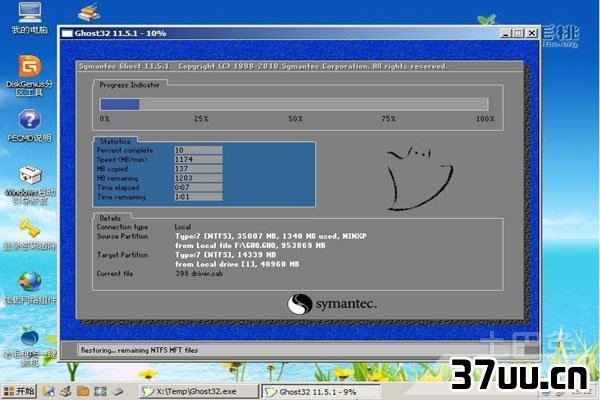Click the Percent complete value 10
This screenshot has width=600, height=400.
click(198, 150)
